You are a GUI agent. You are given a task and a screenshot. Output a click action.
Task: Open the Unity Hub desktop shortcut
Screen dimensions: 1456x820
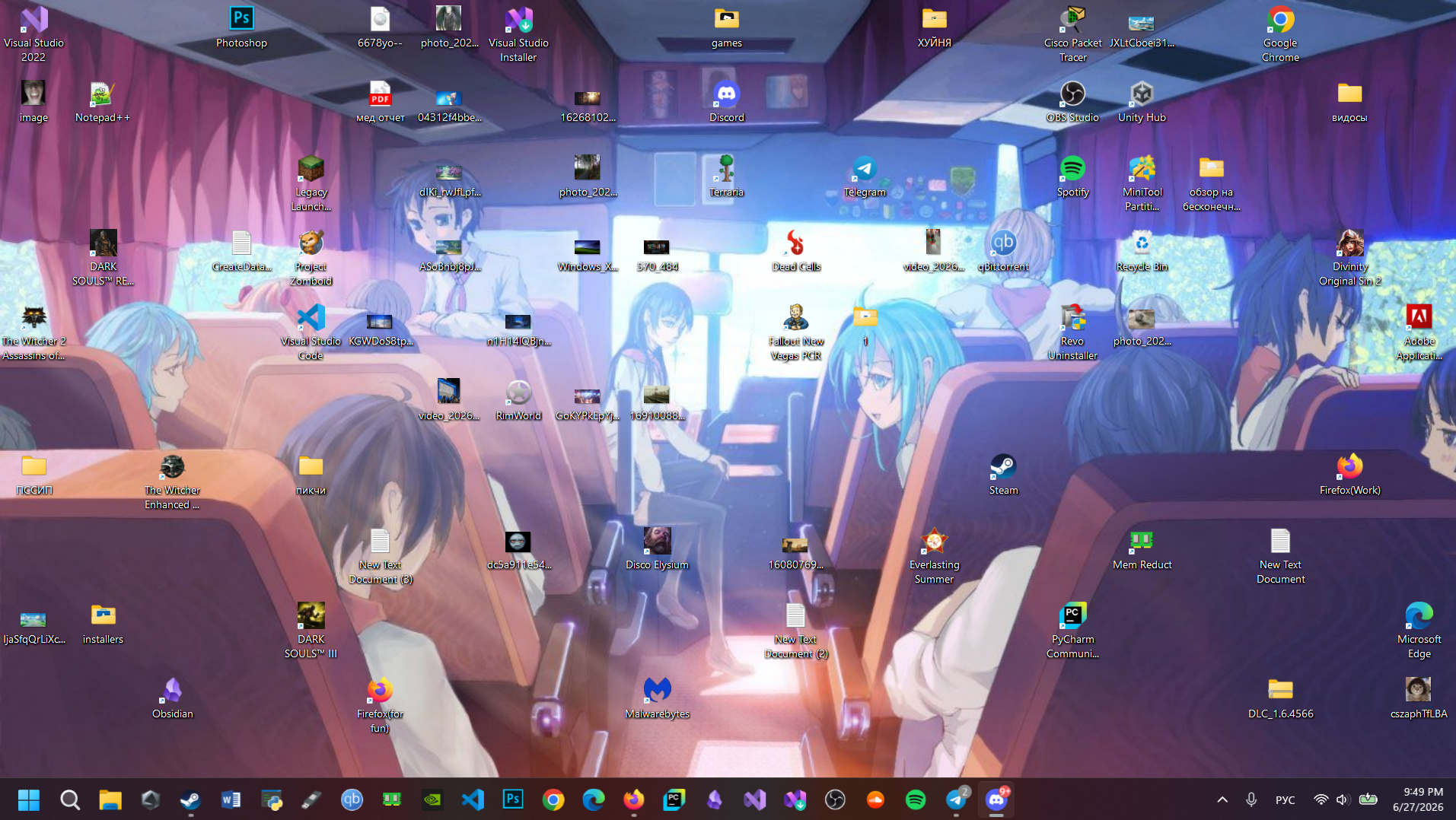tap(1142, 102)
